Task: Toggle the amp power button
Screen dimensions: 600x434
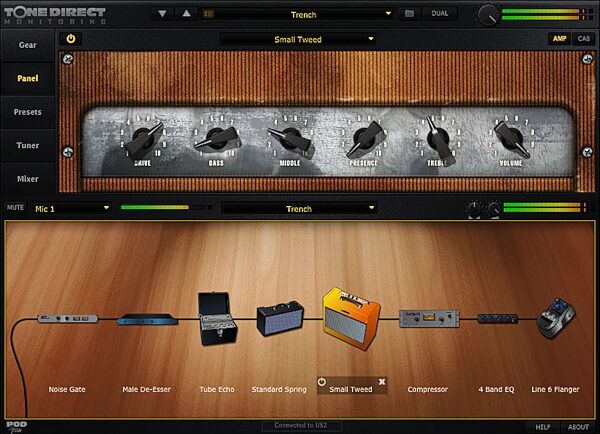Action: click(x=71, y=39)
